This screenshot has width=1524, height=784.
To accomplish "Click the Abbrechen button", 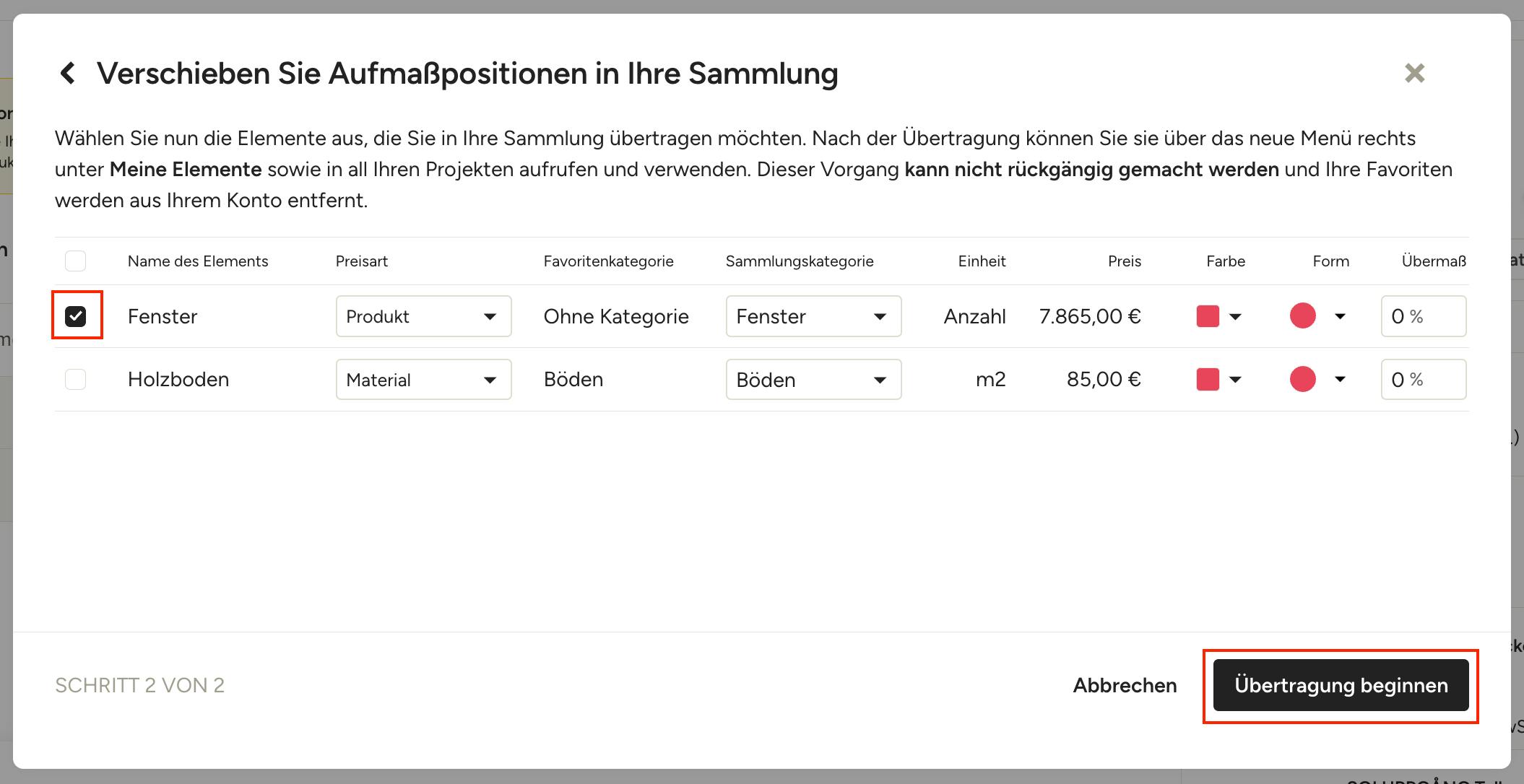I will pos(1125,685).
